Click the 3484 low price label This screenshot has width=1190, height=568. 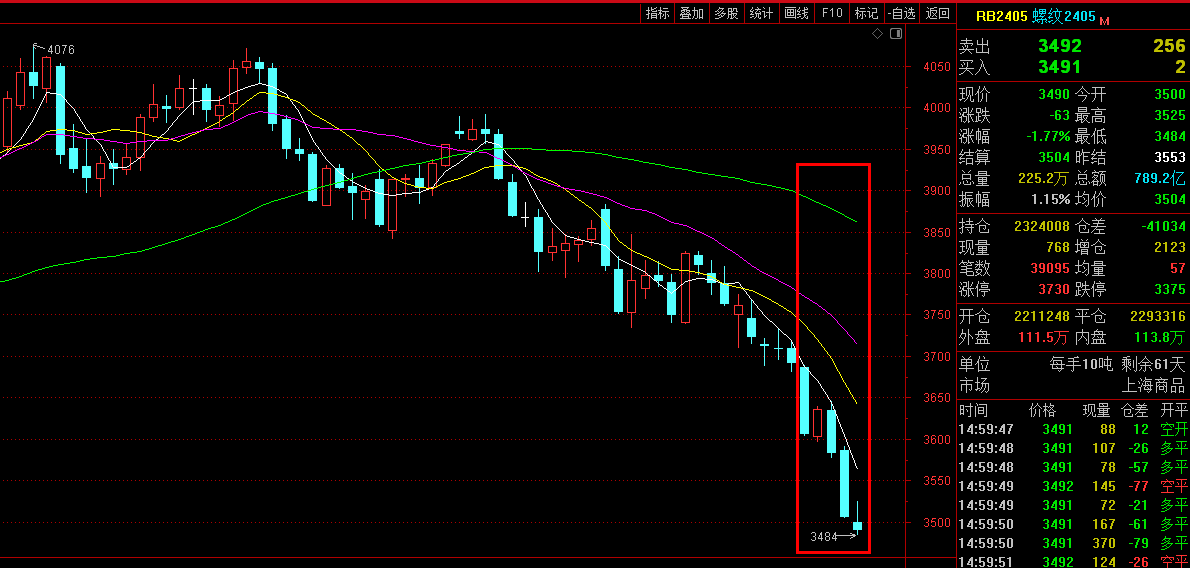(823, 537)
